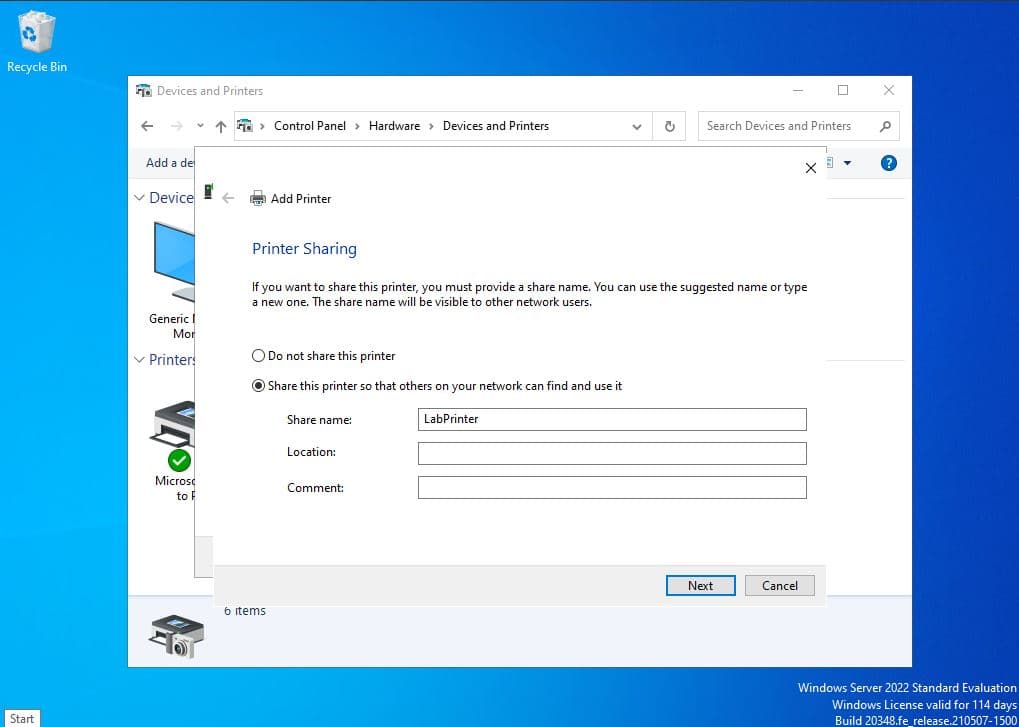This screenshot has width=1019, height=727.
Task: Close the Add Printer wizard with X
Action: point(810,168)
